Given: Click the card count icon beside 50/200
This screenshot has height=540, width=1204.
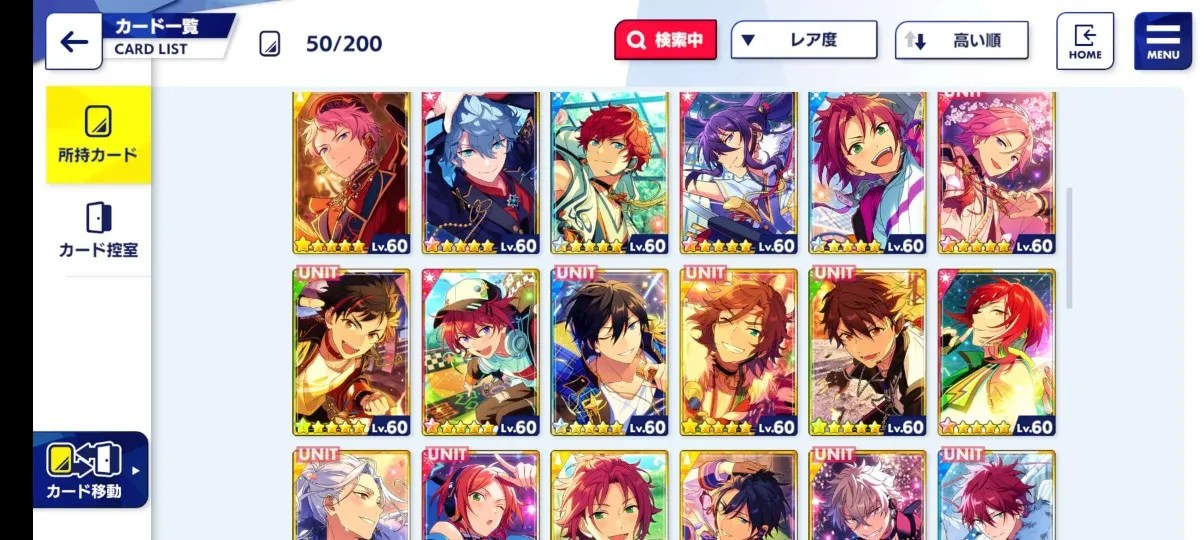Looking at the screenshot, I should (x=270, y=43).
